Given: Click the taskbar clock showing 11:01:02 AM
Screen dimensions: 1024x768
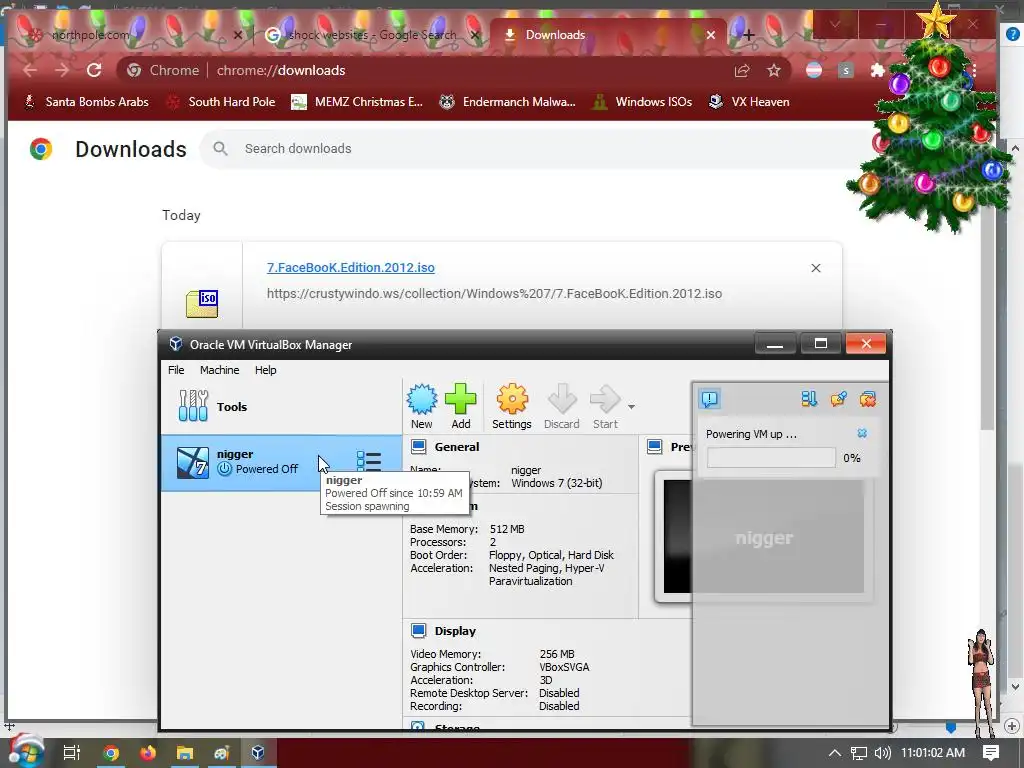Looking at the screenshot, I should coord(933,752).
